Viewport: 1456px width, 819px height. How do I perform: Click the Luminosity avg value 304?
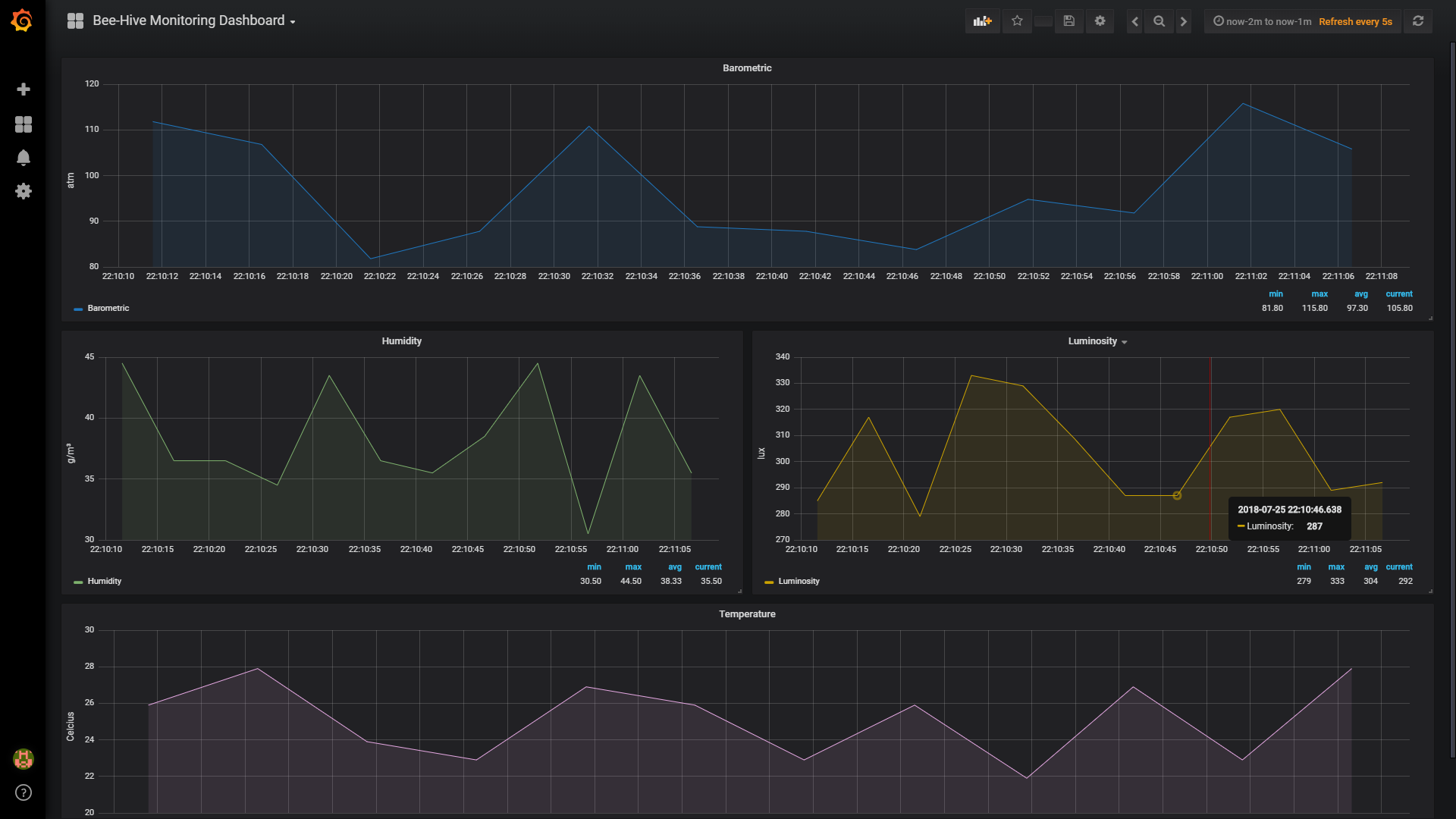(x=1370, y=582)
